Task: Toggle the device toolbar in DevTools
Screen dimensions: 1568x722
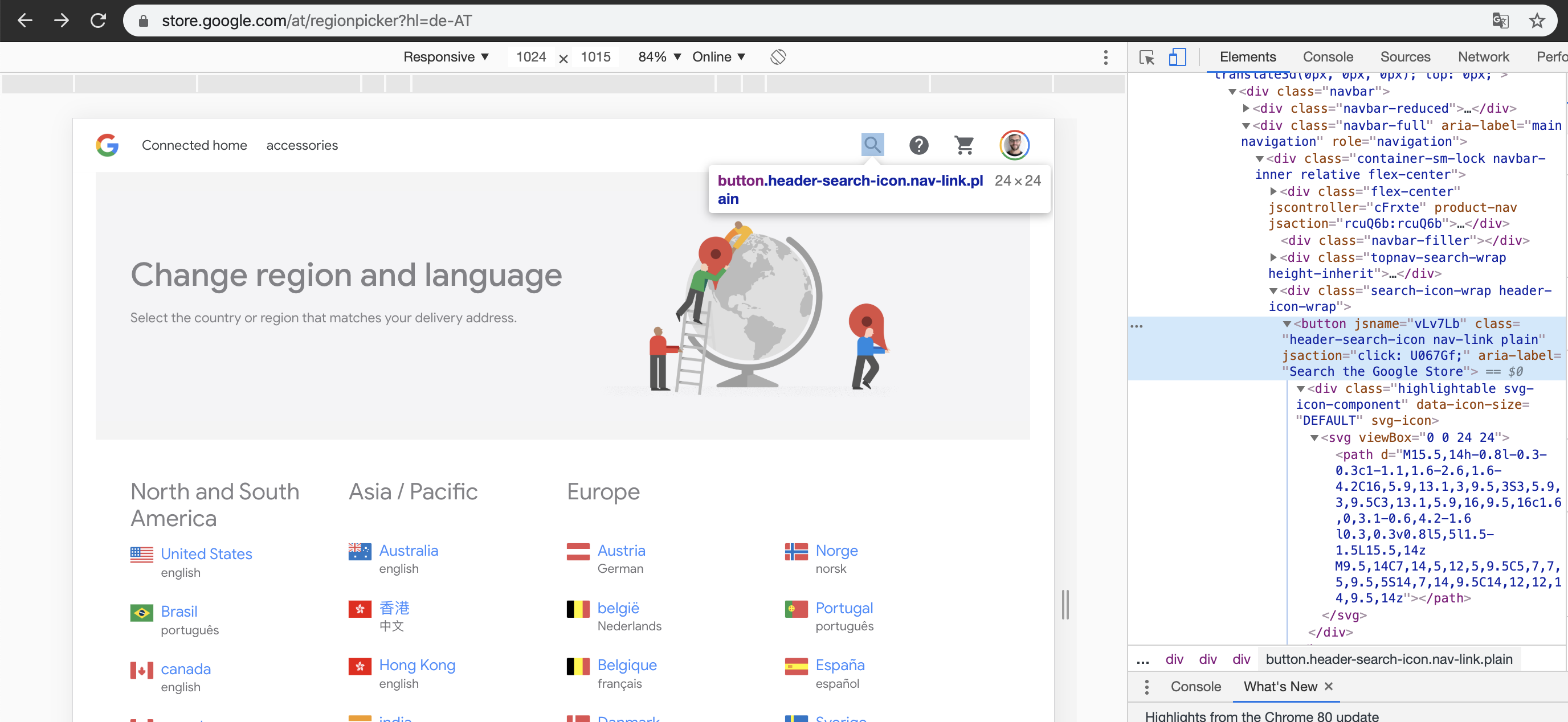Action: [1177, 57]
